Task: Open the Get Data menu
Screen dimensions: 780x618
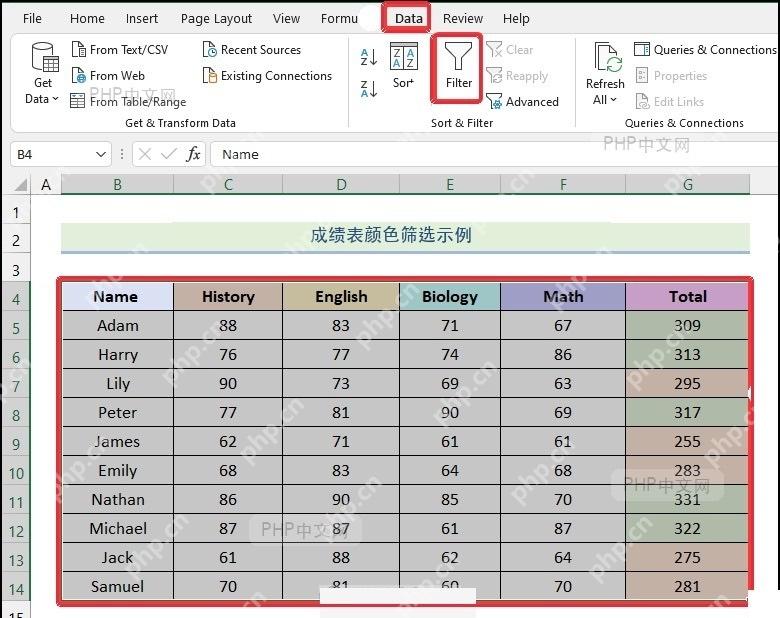Action: (42, 73)
